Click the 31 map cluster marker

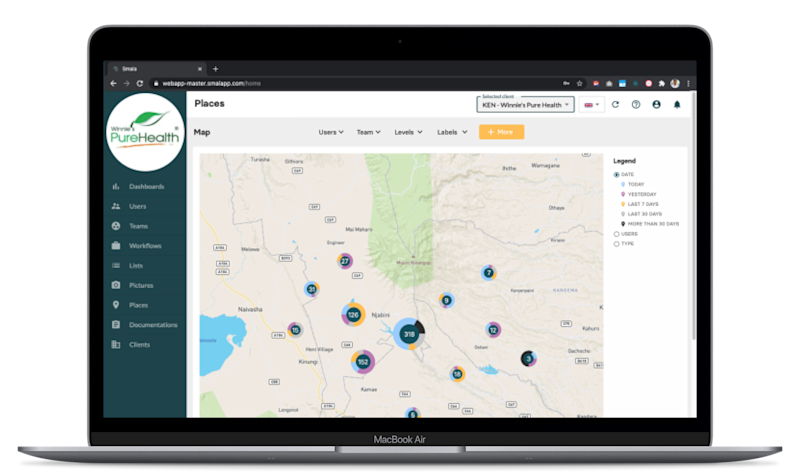click(x=312, y=289)
